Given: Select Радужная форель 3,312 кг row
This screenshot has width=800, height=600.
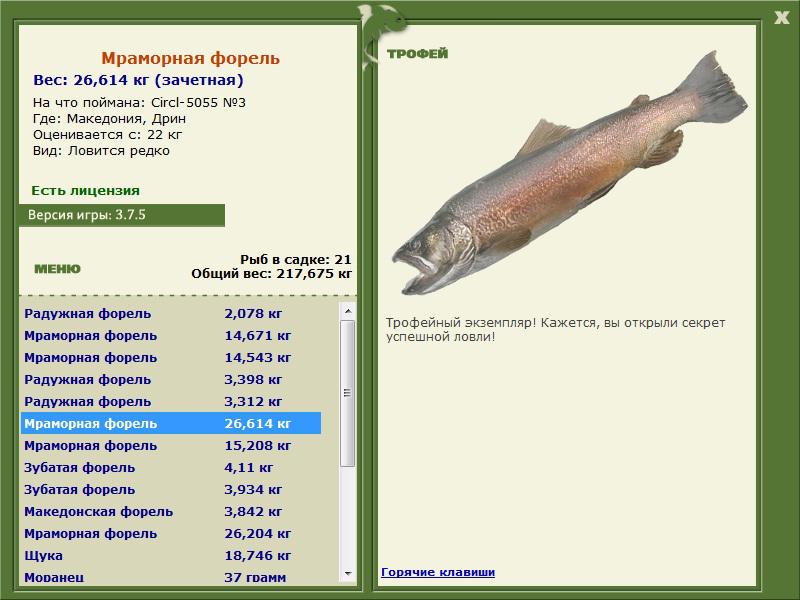Looking at the screenshot, I should pyautogui.click(x=170, y=402).
